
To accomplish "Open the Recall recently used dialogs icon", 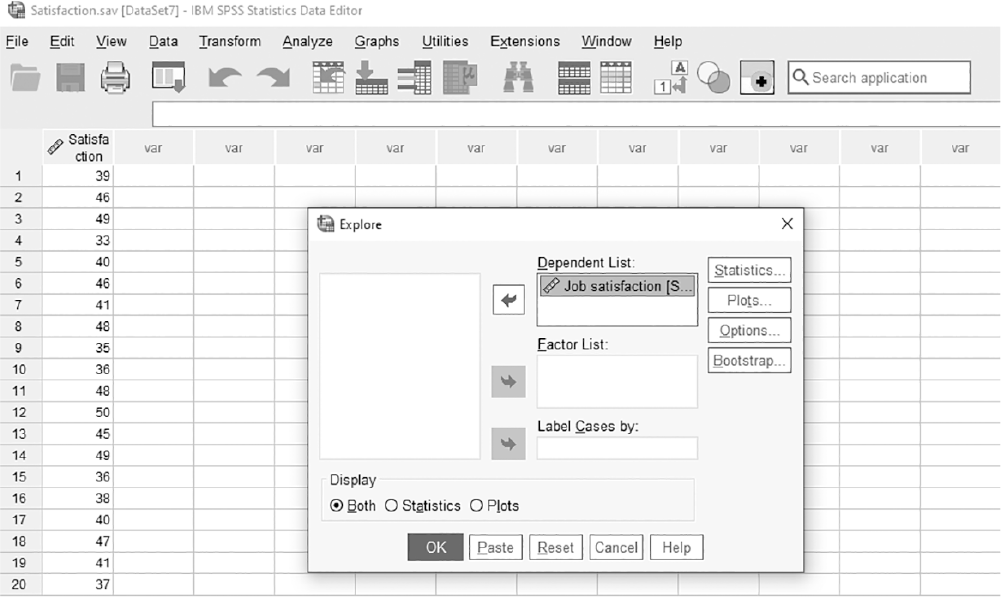I will (x=169, y=77).
